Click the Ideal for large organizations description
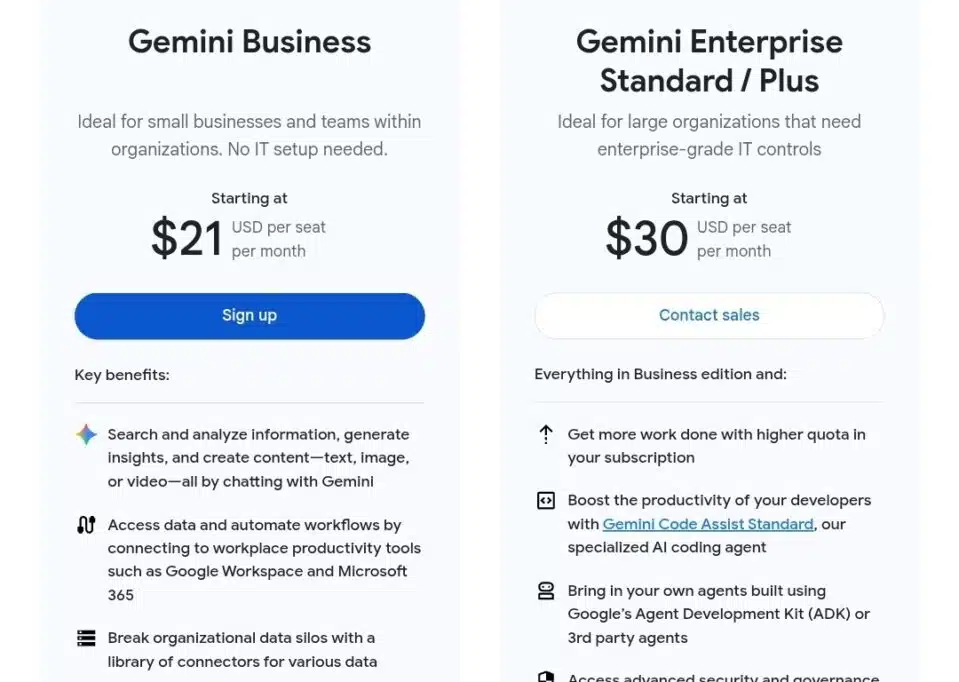Image resolution: width=959 pixels, height=682 pixels. (709, 135)
